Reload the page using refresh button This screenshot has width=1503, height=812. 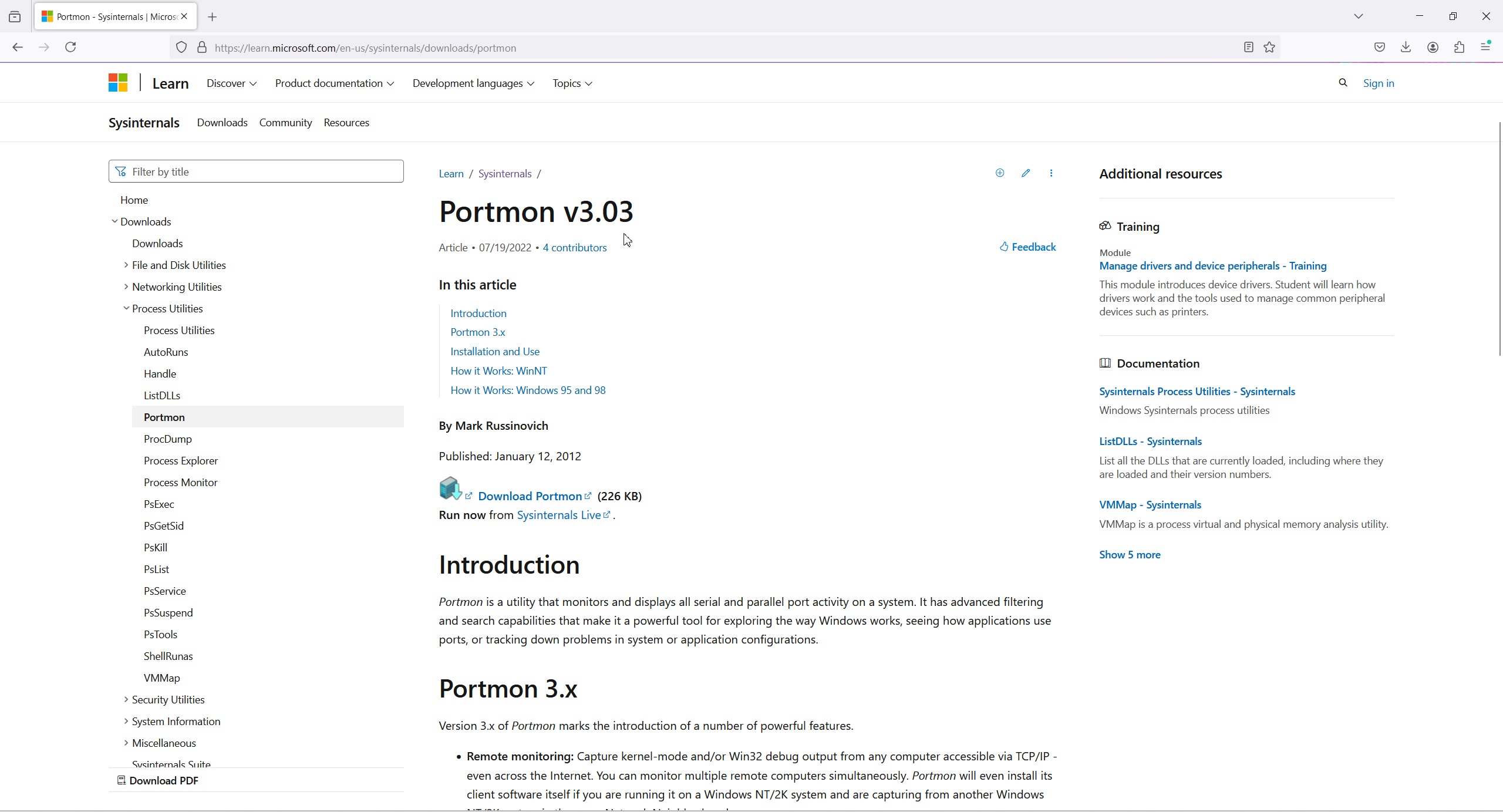pyautogui.click(x=70, y=47)
